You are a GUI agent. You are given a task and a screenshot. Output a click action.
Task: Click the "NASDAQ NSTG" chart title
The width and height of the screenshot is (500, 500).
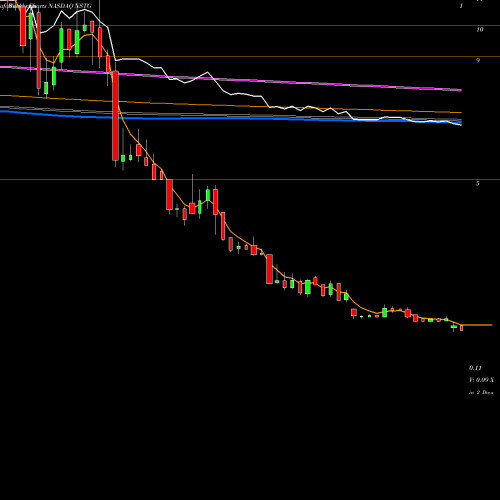[70, 6]
